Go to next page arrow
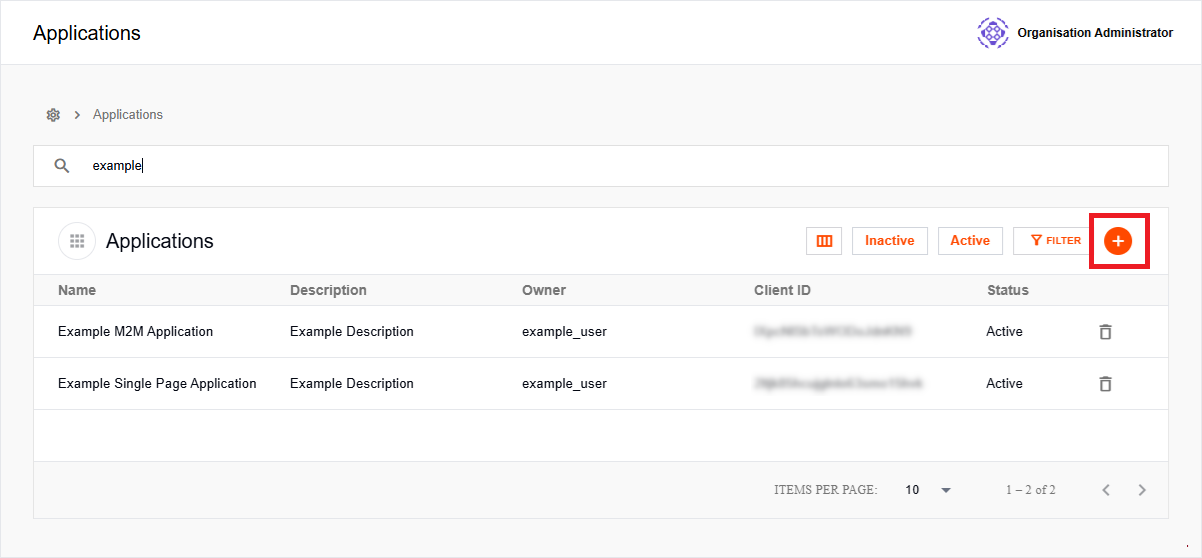 (x=1142, y=490)
